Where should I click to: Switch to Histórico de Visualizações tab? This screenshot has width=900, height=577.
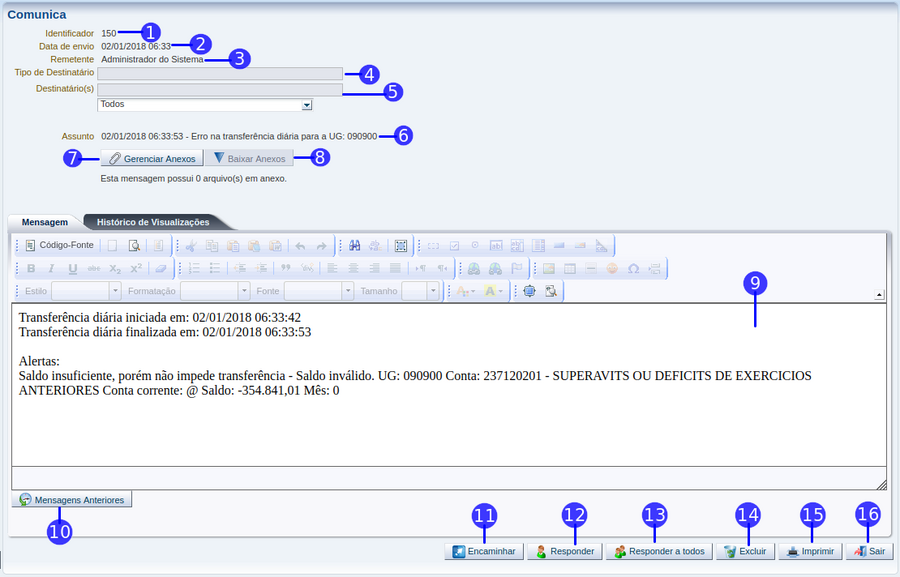click(x=153, y=222)
